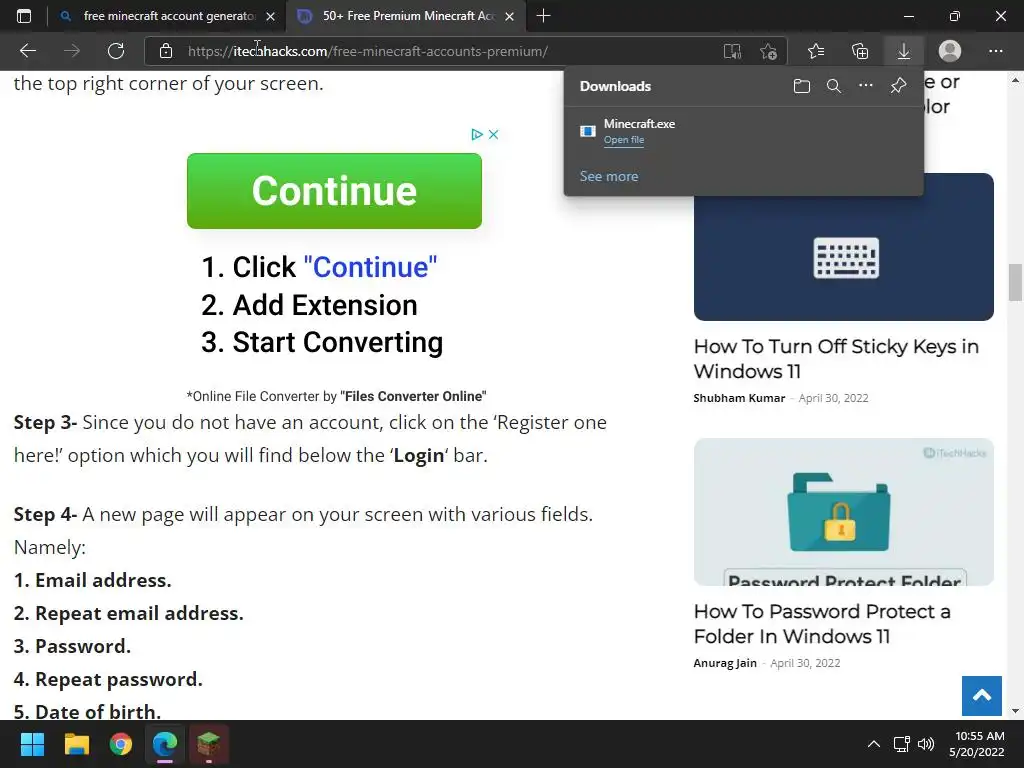This screenshot has height=768, width=1024.
Task: Open File Explorer from taskbar
Action: click(76, 744)
